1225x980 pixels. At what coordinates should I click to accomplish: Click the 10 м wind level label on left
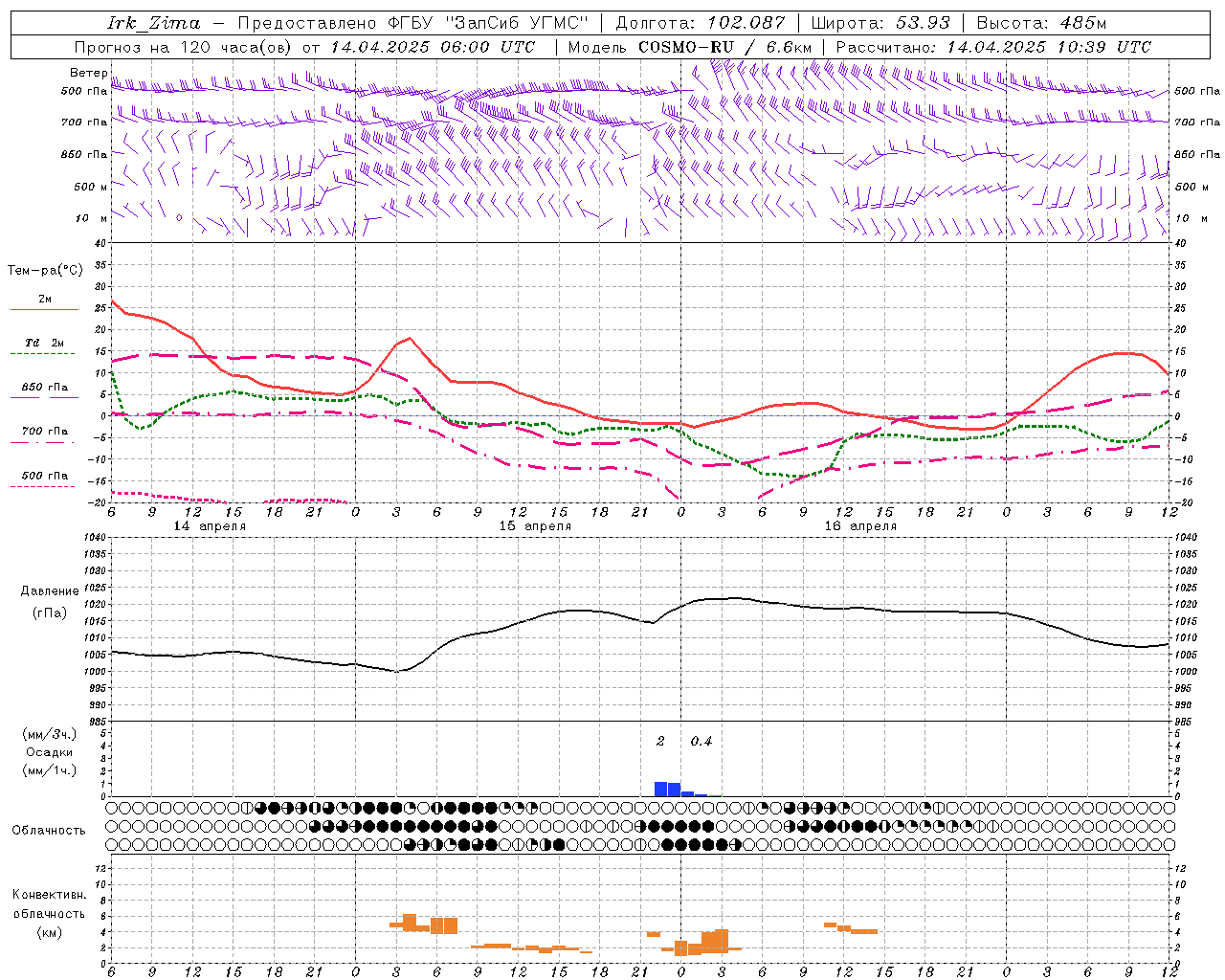coord(92,219)
